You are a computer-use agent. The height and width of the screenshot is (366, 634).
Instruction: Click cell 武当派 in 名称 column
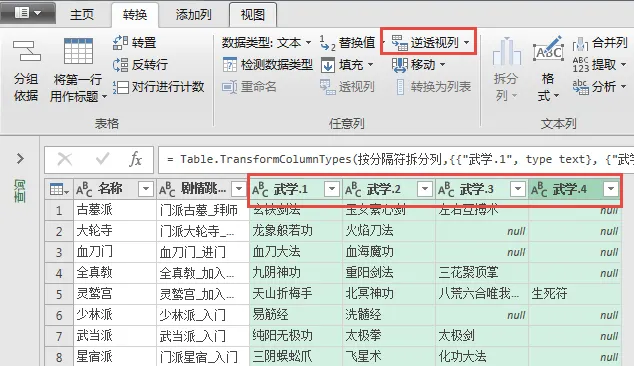[x=115, y=336]
